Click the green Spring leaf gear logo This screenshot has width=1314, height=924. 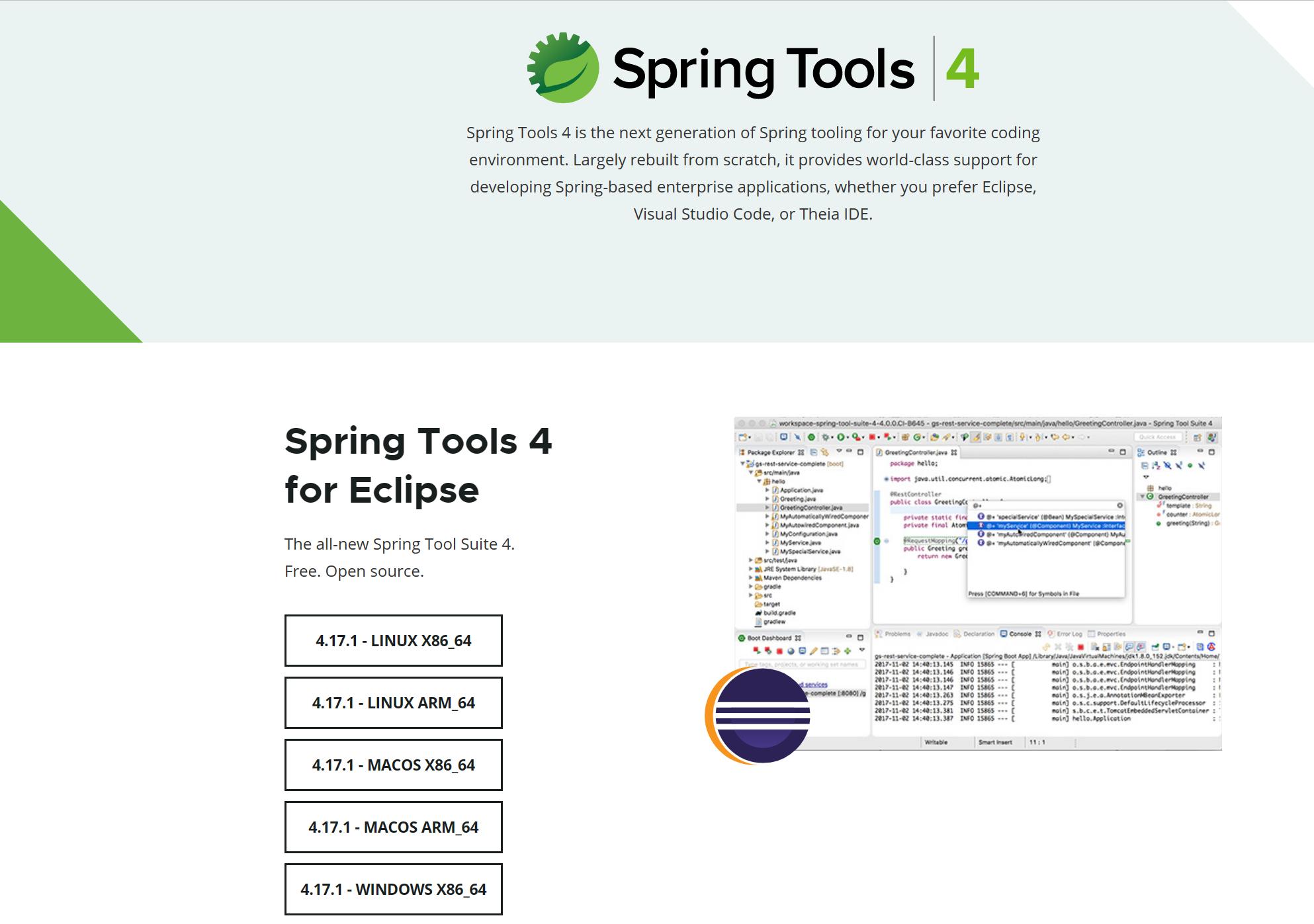point(563,67)
